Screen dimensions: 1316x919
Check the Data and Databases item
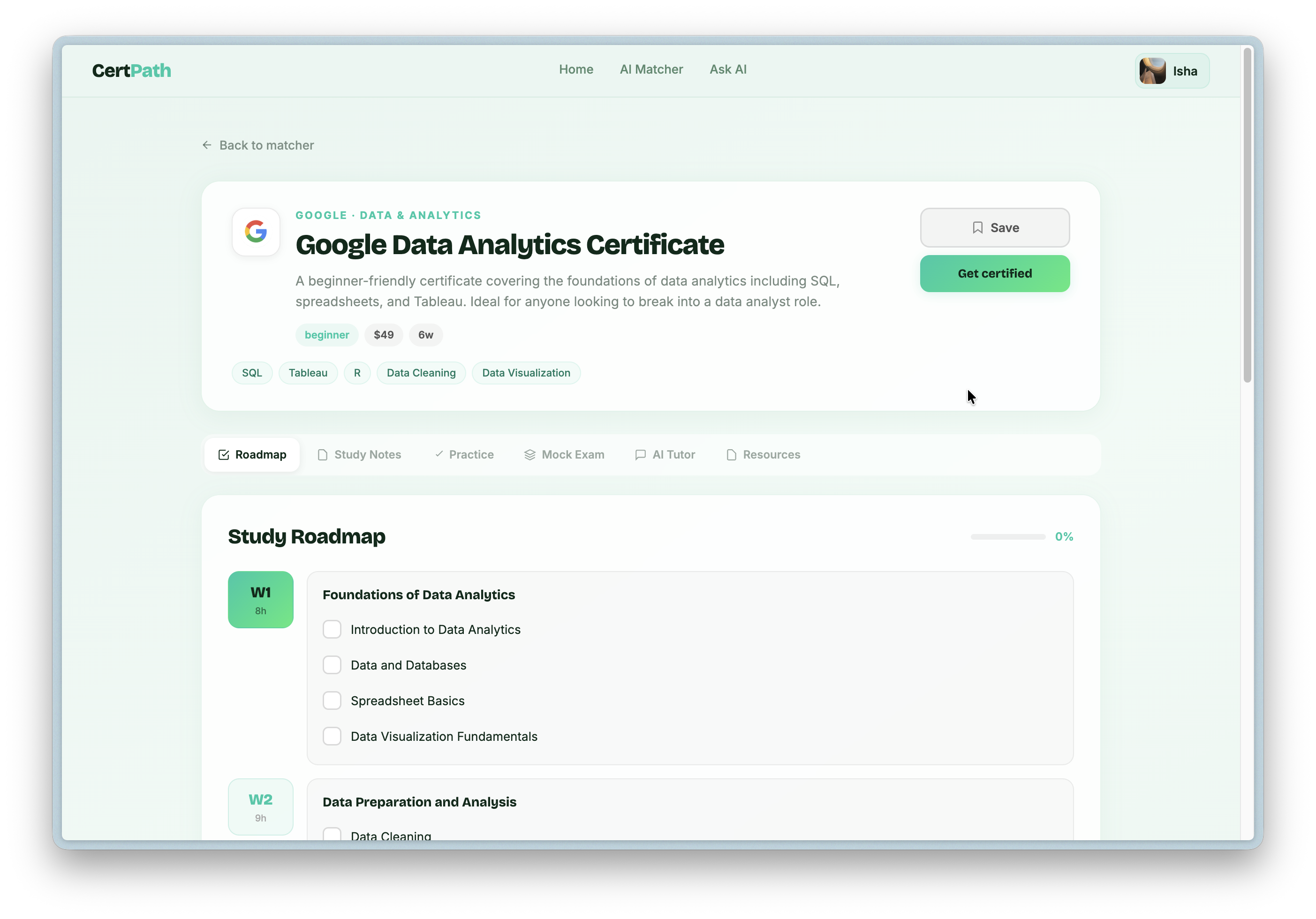[x=332, y=664]
